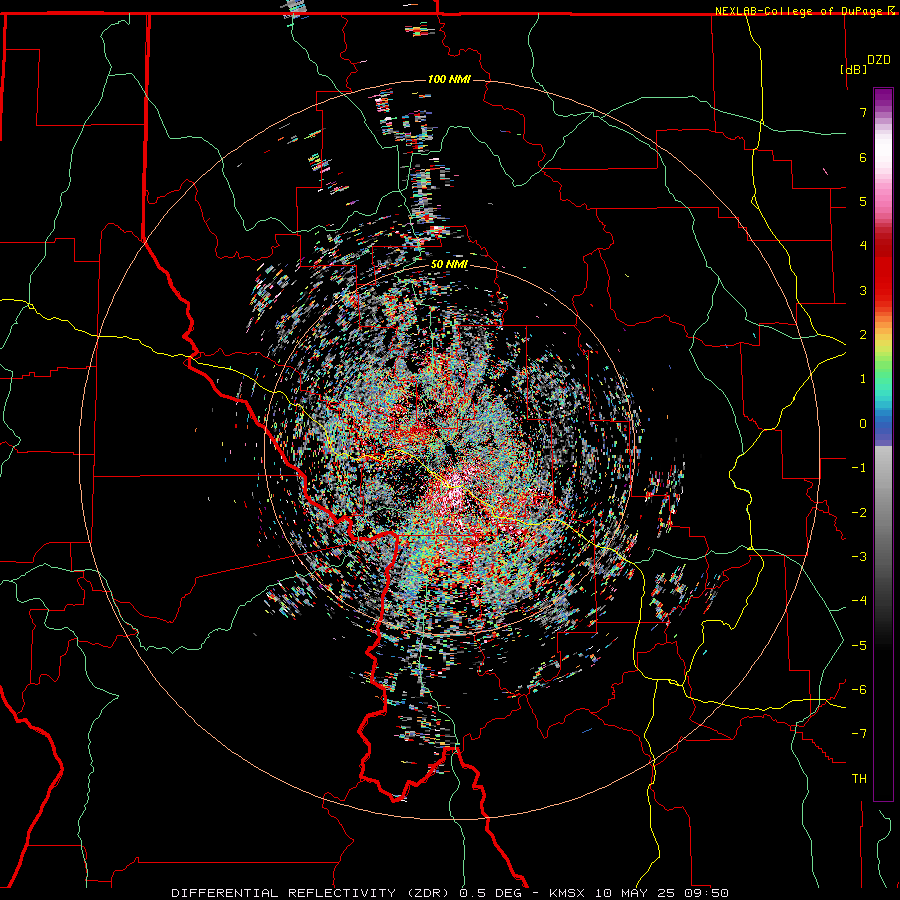Click the positive 3 tick label on the scale
Image resolution: width=900 pixels, height=900 pixels.
click(x=863, y=290)
